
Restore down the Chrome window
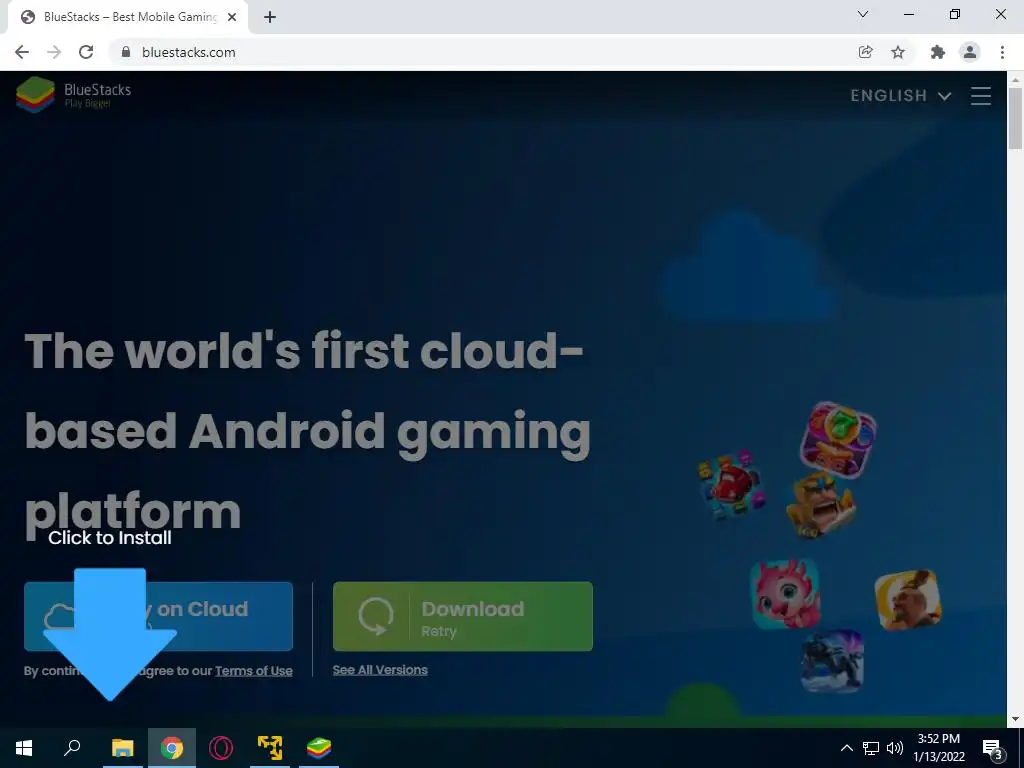point(955,14)
